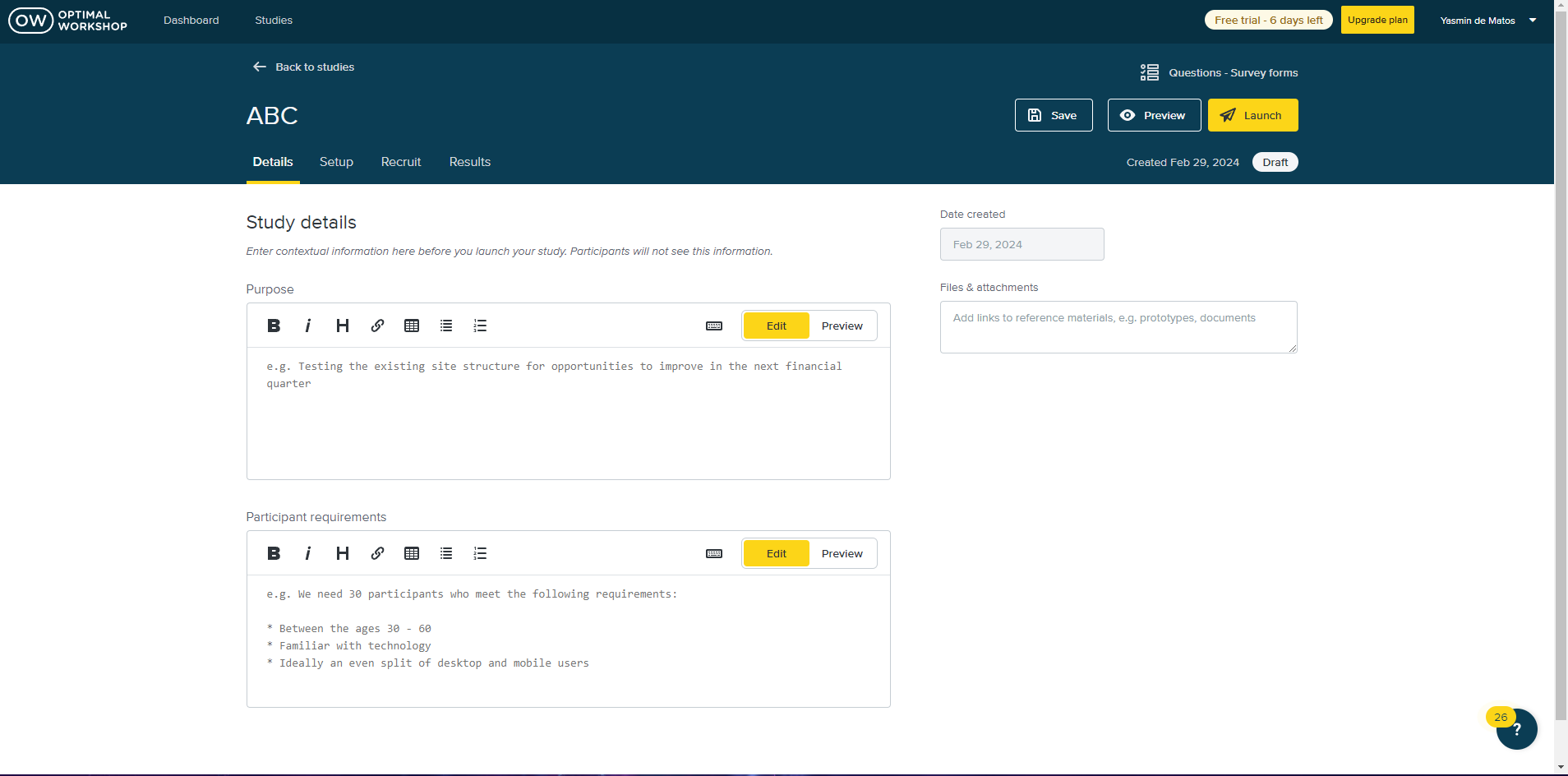Viewport: 1568px width, 776px height.
Task: Select Edit mode for Participant requirements
Action: [777, 553]
